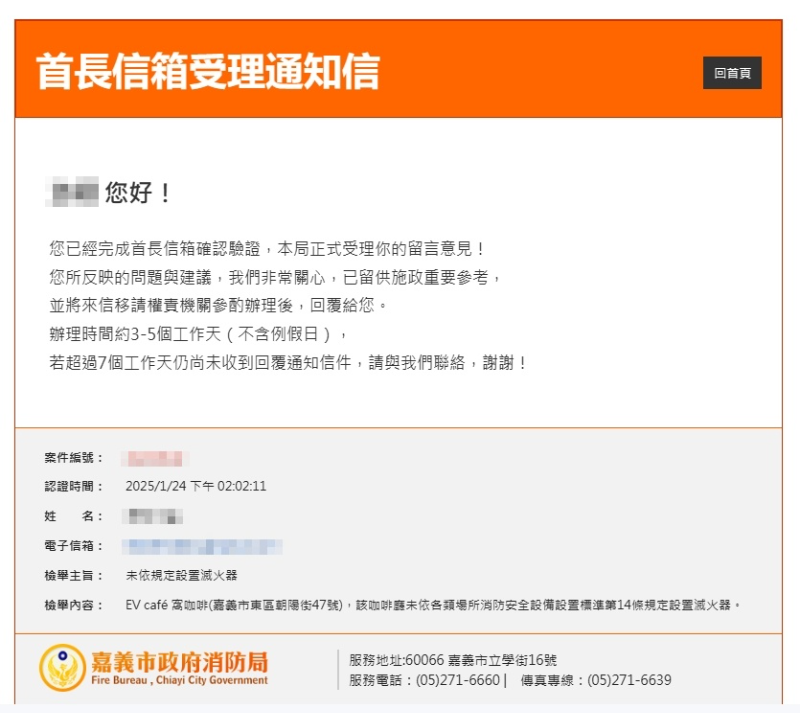Click the fax number (05)271-6639
This screenshot has width=800, height=713.
point(629,680)
